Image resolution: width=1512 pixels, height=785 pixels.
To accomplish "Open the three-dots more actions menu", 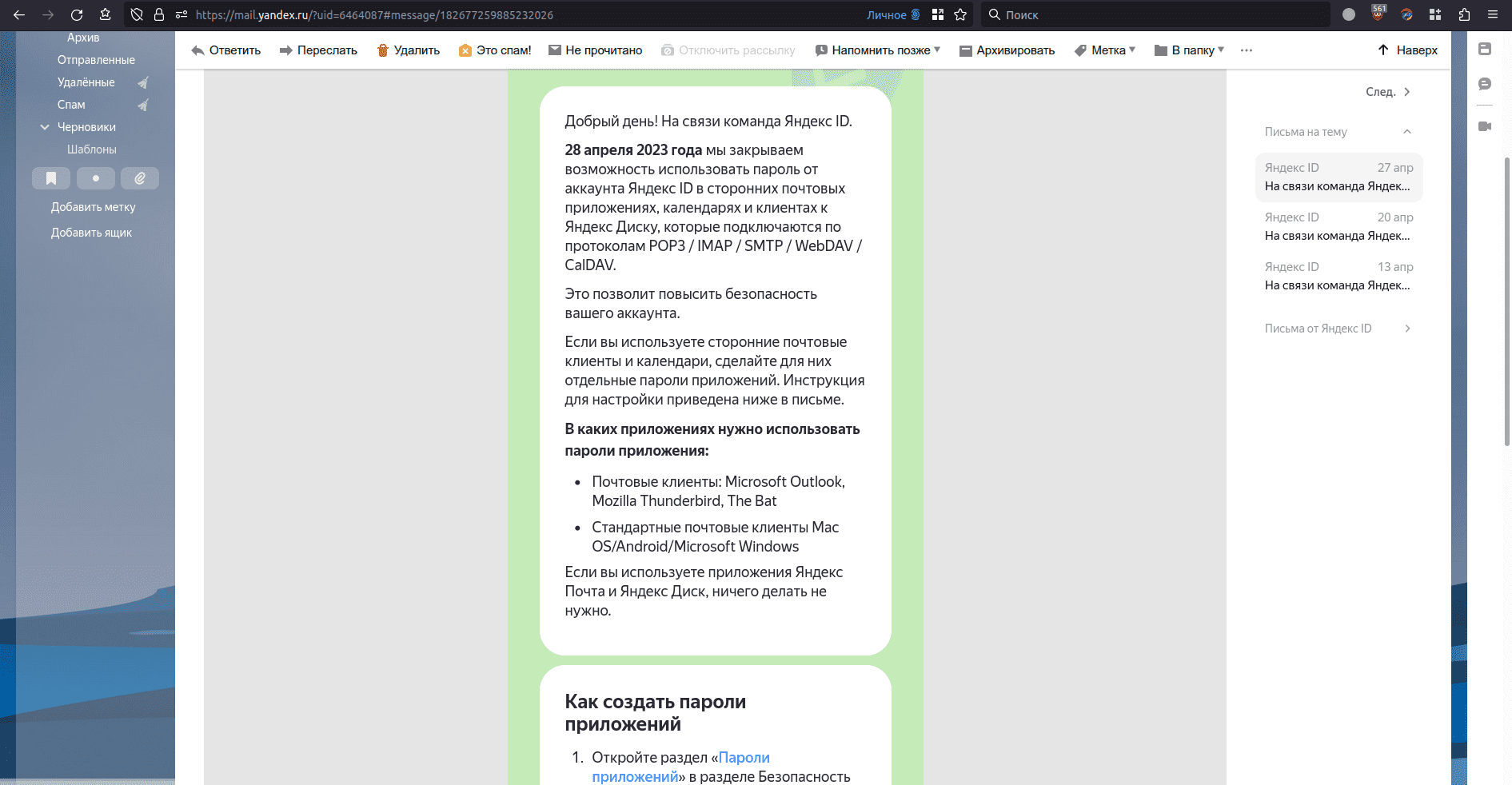I will point(1246,50).
